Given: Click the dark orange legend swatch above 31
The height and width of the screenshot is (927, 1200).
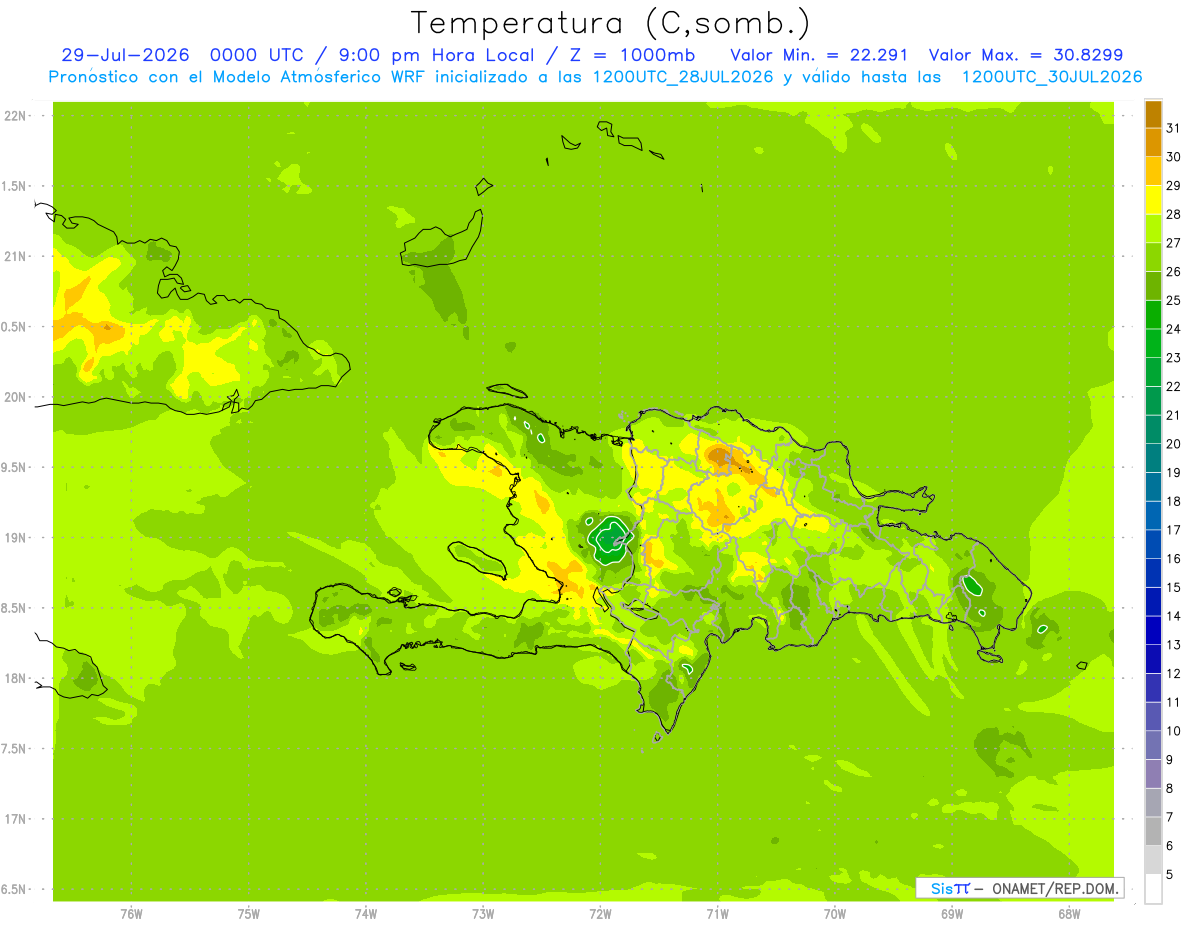Looking at the screenshot, I should (1153, 114).
